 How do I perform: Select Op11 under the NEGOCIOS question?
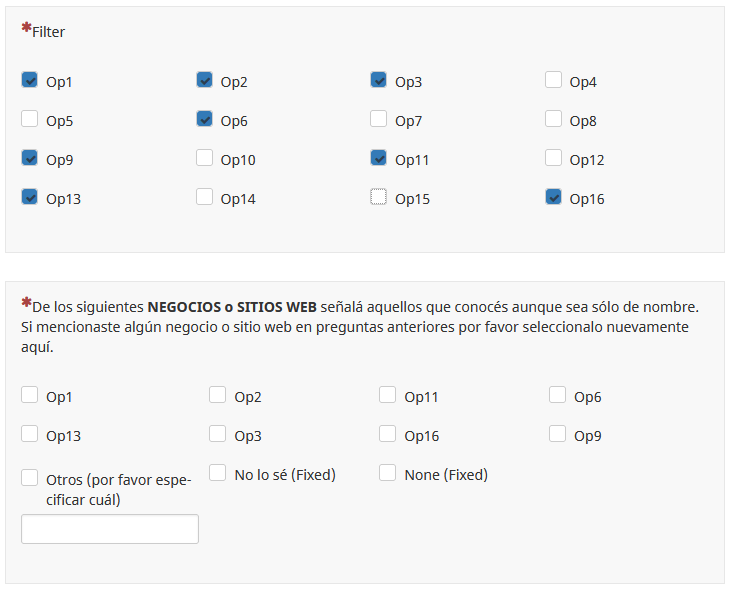click(388, 395)
